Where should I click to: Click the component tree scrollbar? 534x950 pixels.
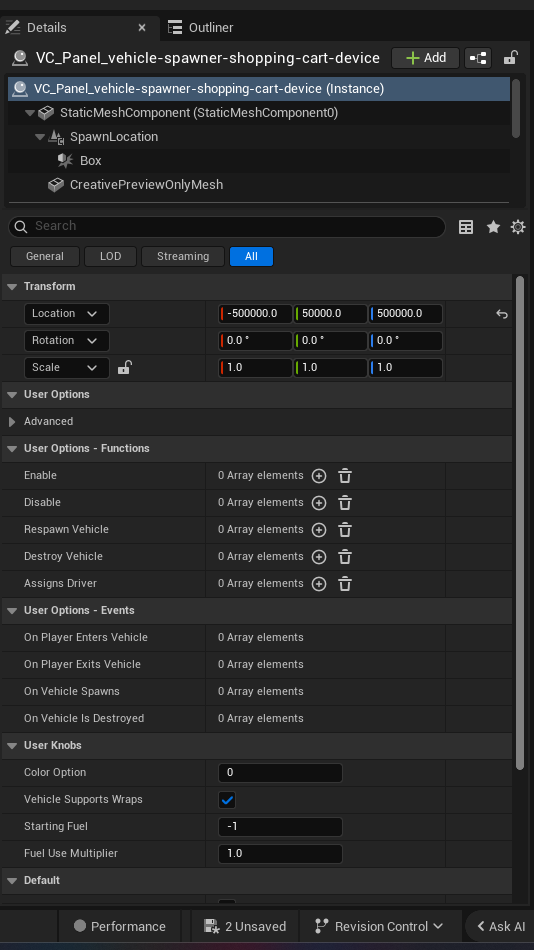[516, 108]
